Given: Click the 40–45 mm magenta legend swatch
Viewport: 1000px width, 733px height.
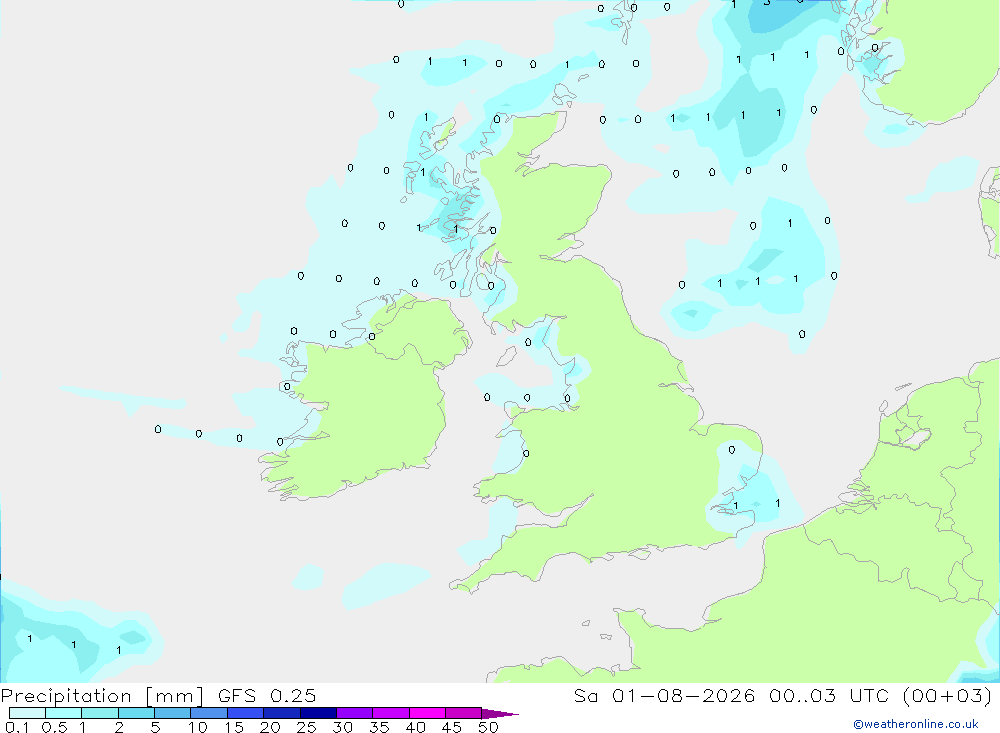Looking at the screenshot, I should 427,713.
